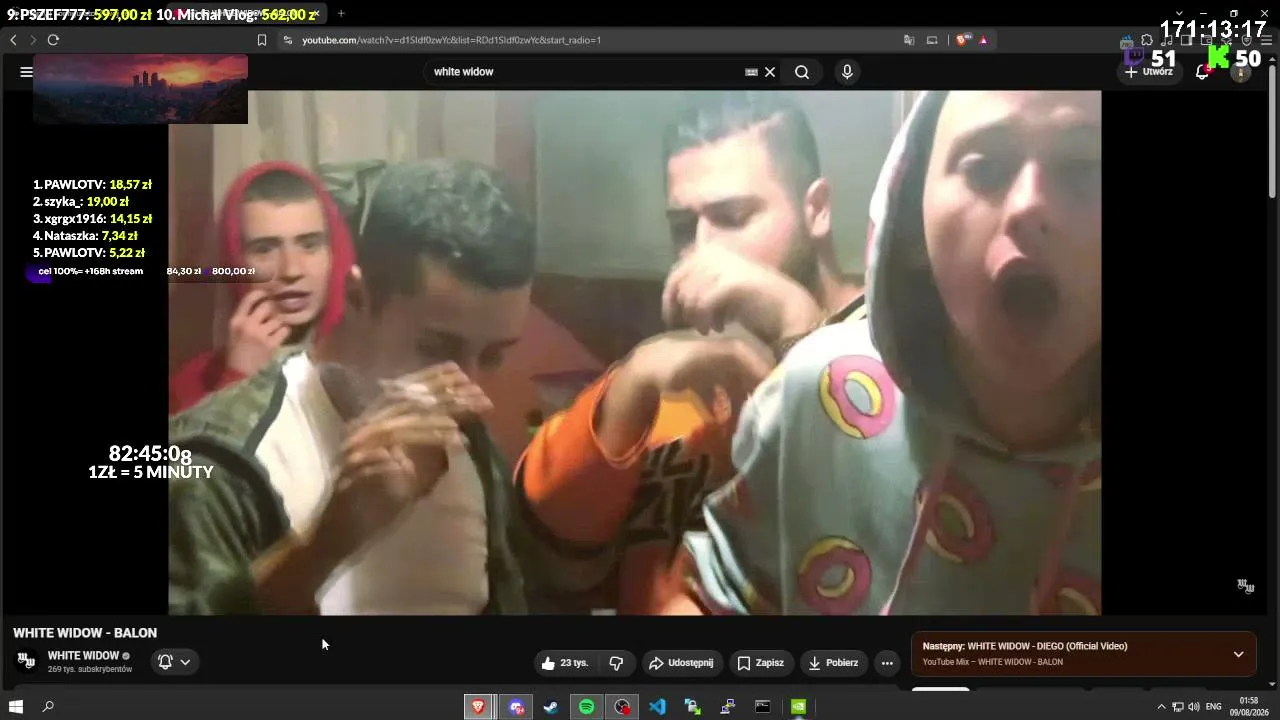Open the Brave Shields lion icon
This screenshot has height=720, width=1280.
[962, 40]
